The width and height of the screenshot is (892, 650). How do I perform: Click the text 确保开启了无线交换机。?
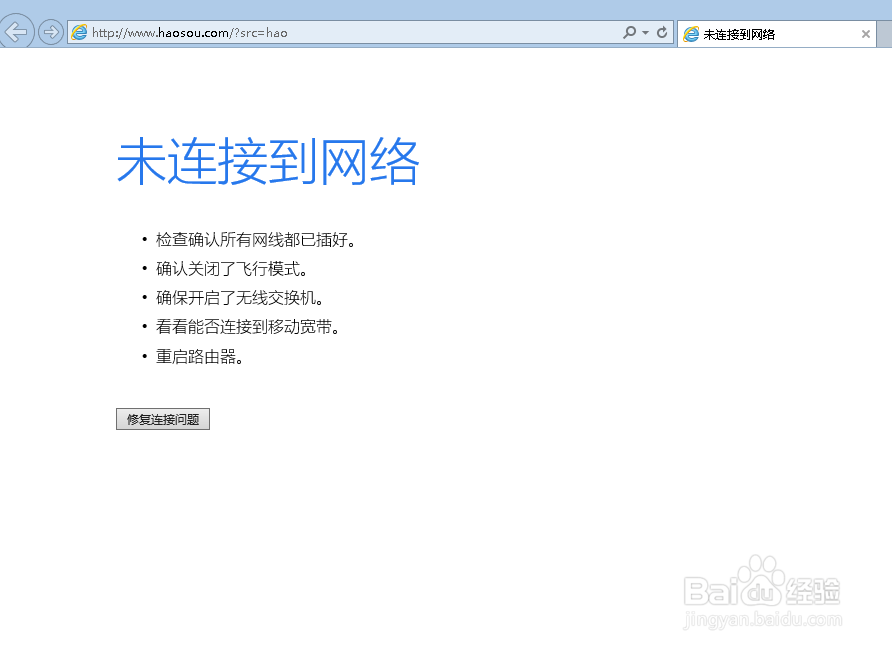point(240,298)
